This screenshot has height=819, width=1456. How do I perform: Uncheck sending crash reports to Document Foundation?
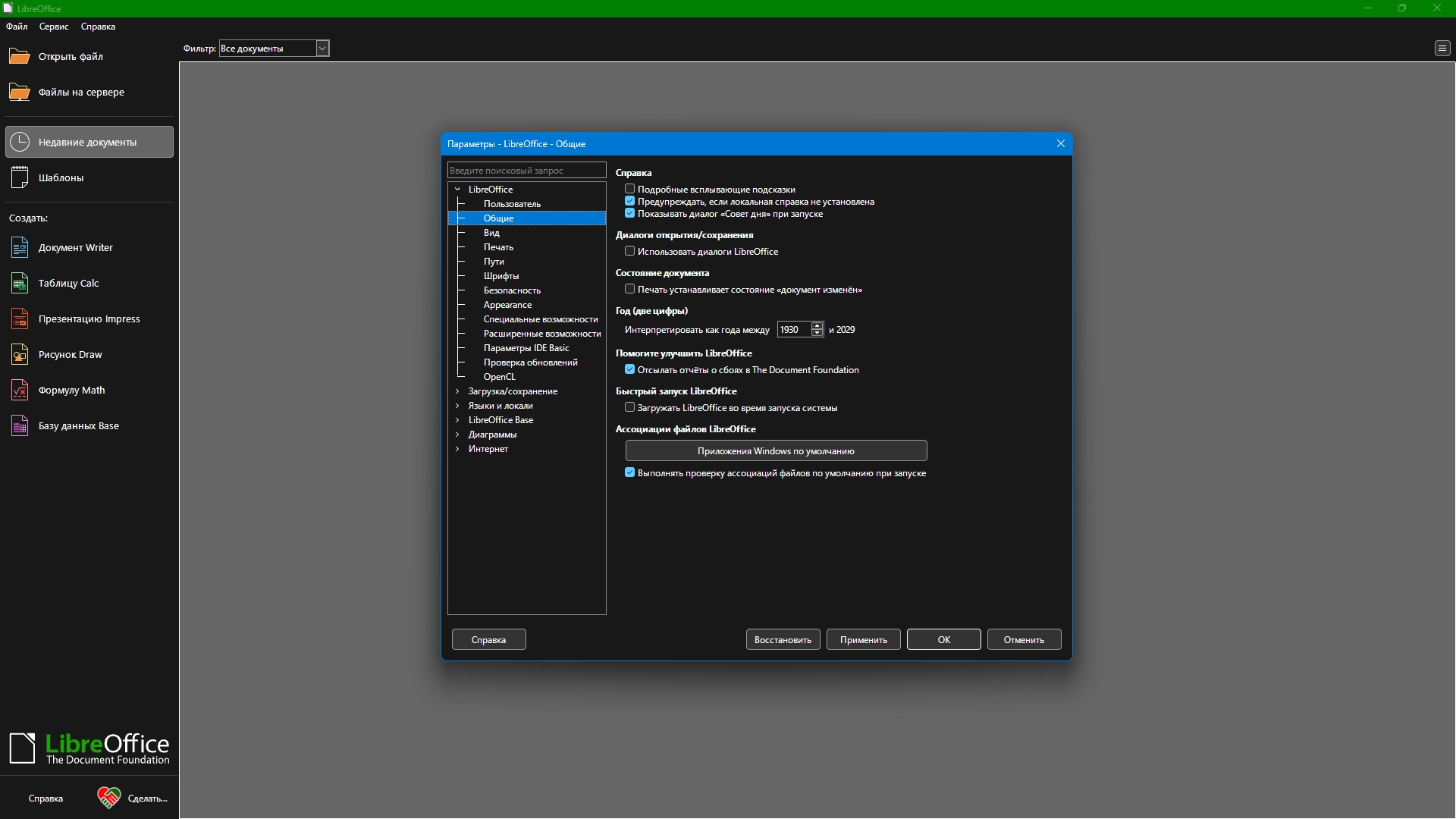pos(629,369)
